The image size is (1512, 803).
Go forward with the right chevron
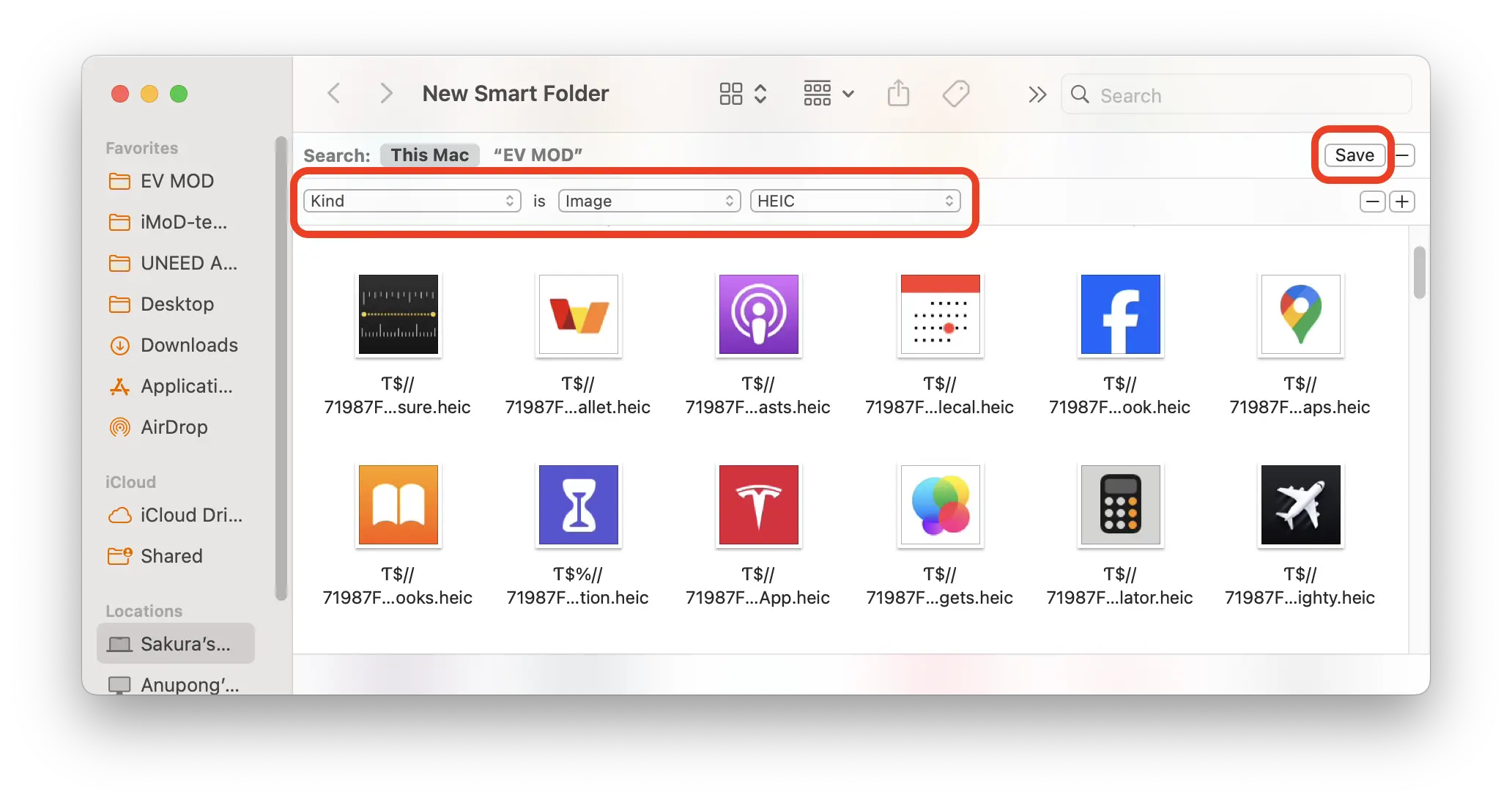(386, 94)
